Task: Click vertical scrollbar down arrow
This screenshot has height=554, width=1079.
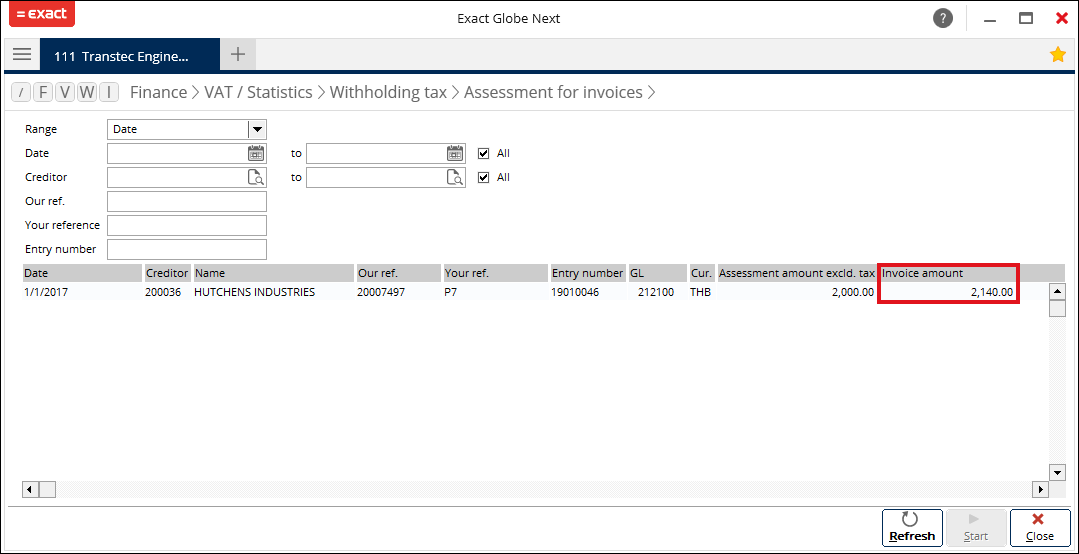Action: point(1057,472)
